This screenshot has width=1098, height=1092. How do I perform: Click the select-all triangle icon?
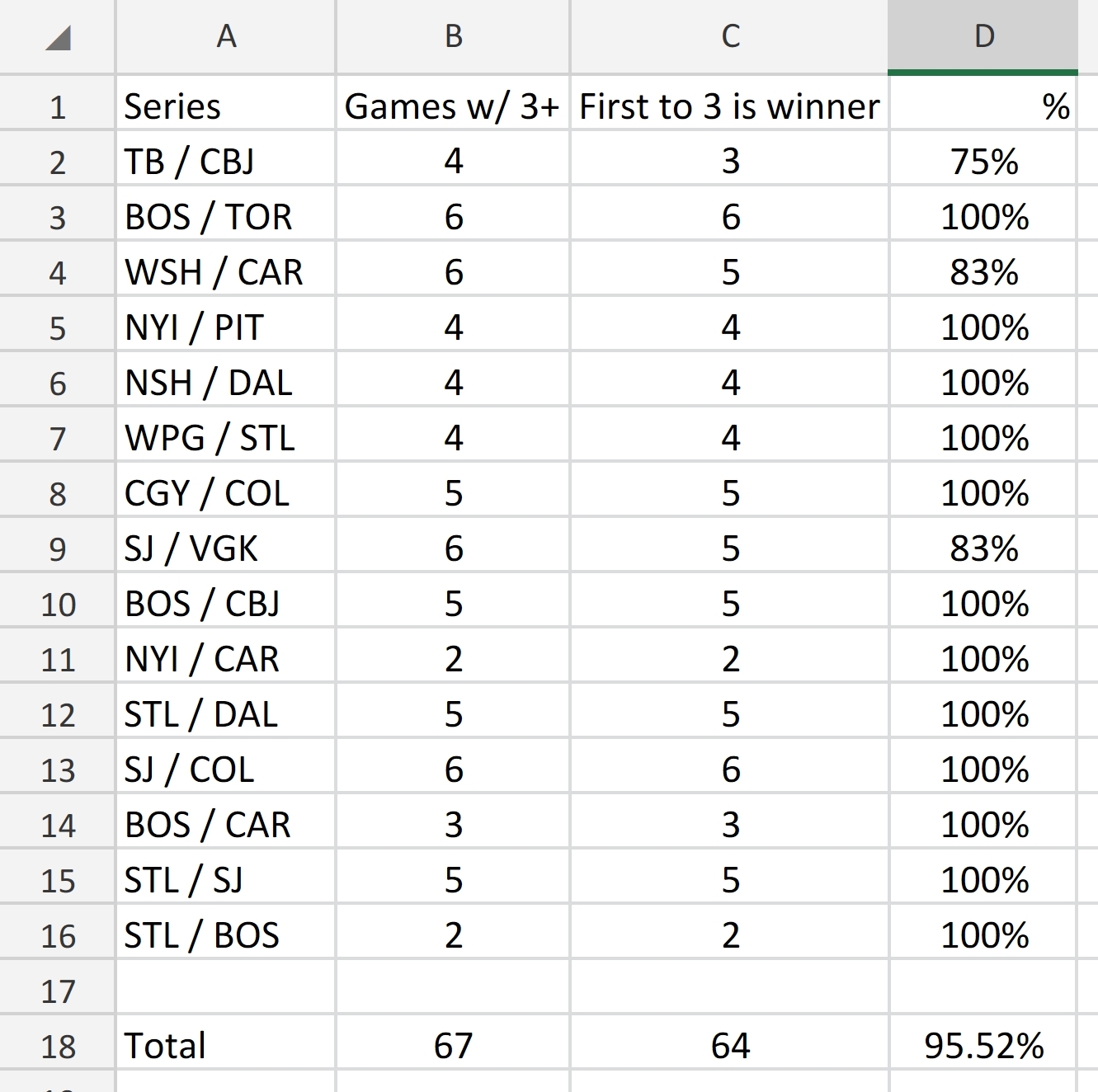click(x=54, y=36)
